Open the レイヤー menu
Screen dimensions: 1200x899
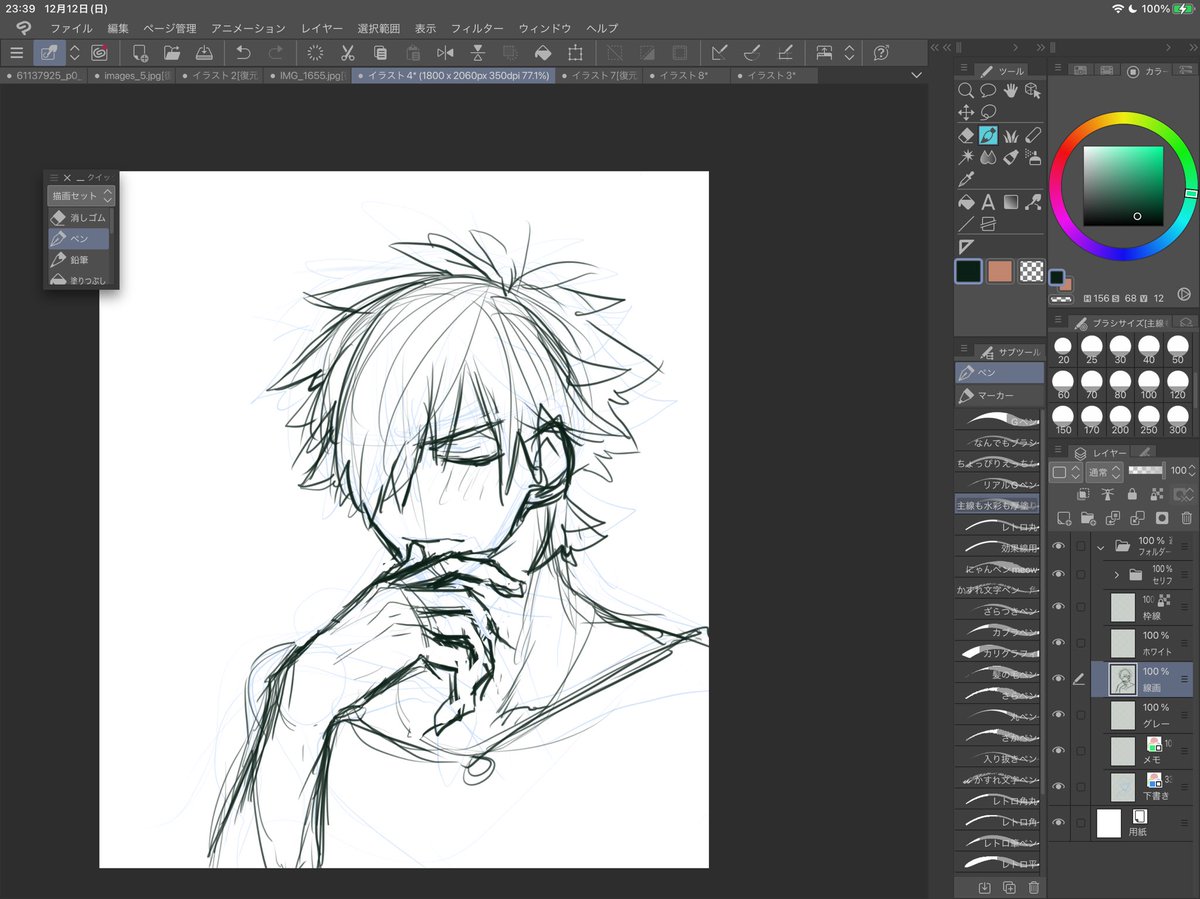click(321, 29)
